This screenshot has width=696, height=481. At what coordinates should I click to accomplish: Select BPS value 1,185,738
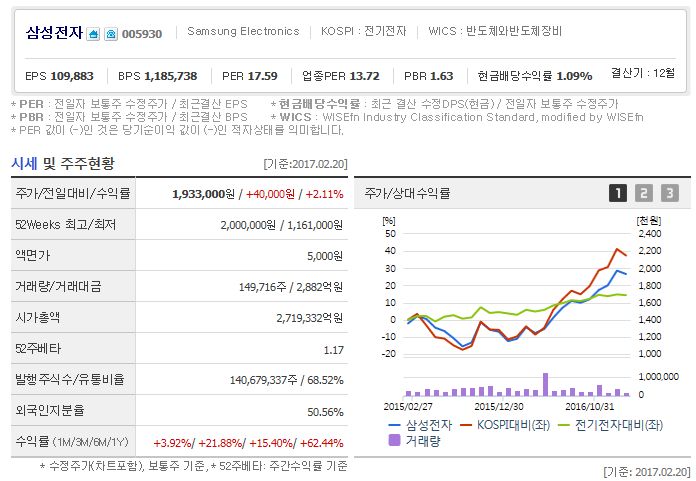coord(170,76)
